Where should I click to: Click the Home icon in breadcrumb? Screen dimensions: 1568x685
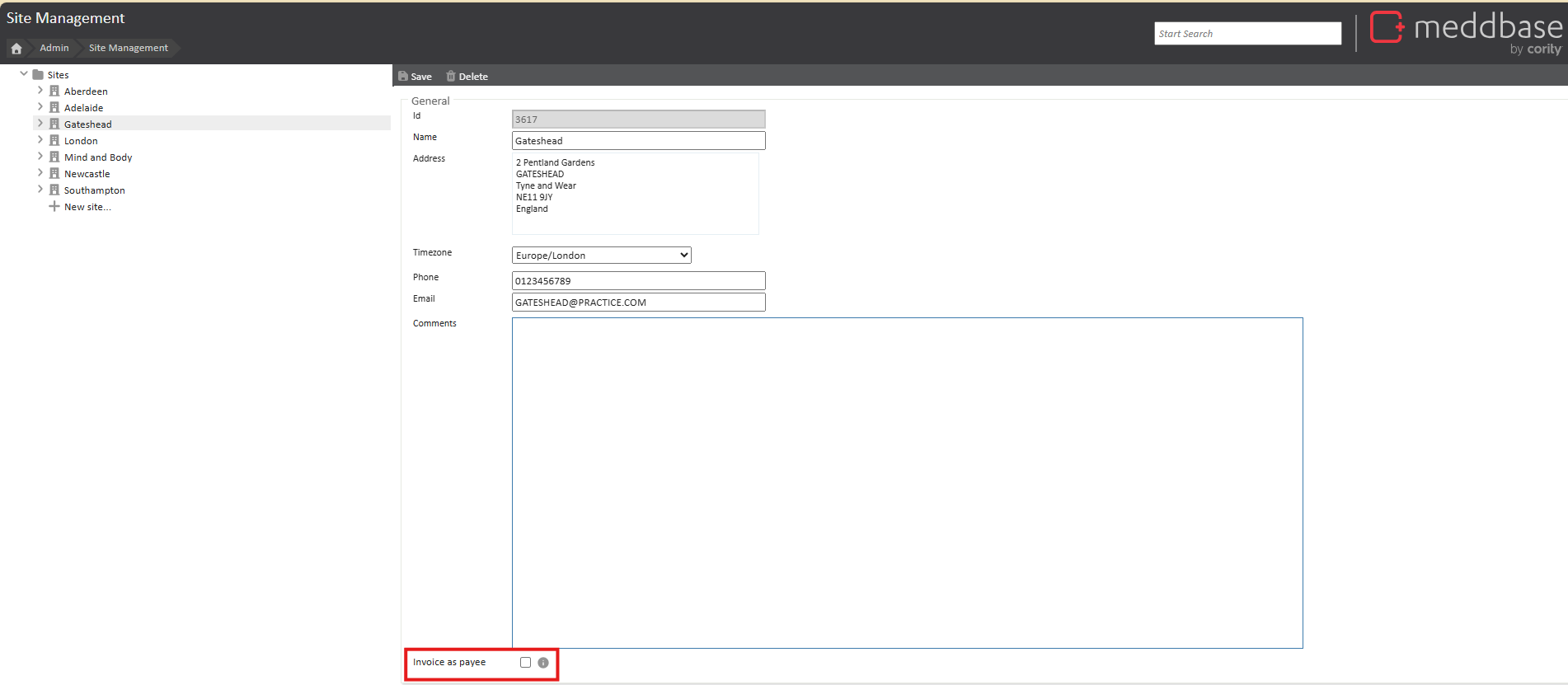pyautogui.click(x=16, y=49)
